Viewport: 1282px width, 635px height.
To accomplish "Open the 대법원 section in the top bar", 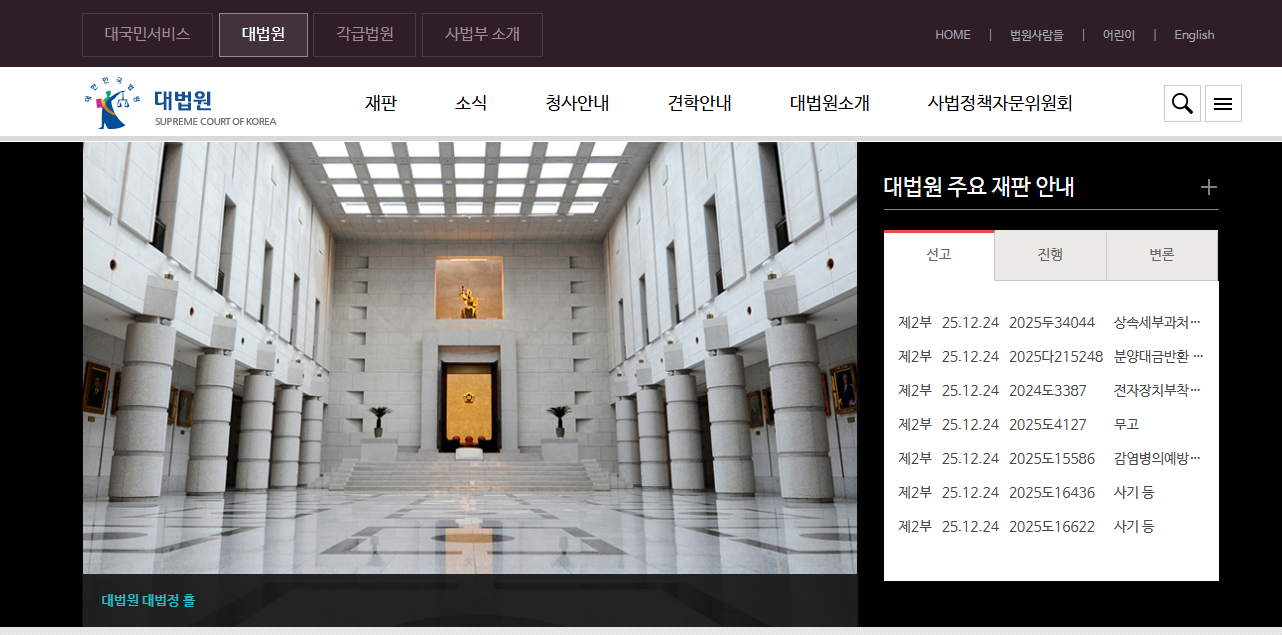I will pos(263,33).
